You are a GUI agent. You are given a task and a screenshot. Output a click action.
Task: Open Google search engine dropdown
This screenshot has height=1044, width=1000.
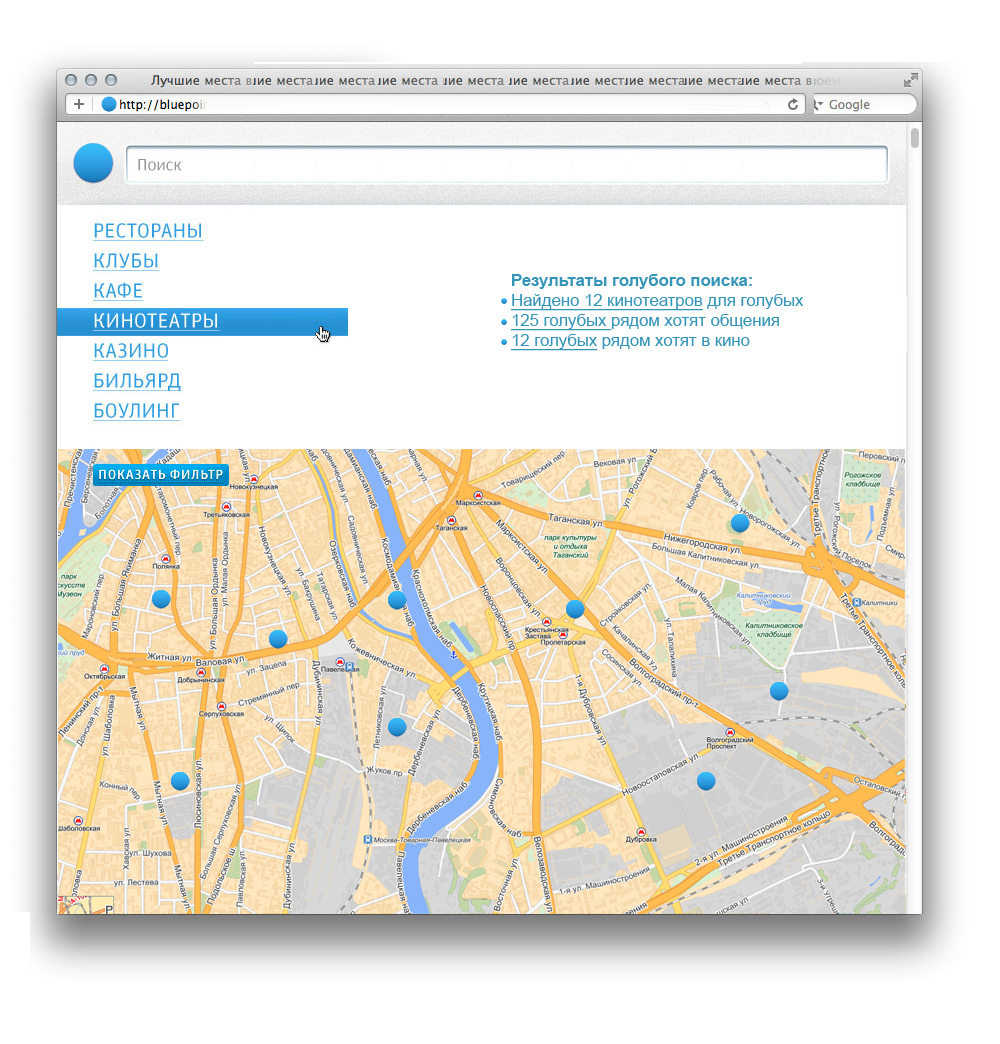tap(819, 105)
